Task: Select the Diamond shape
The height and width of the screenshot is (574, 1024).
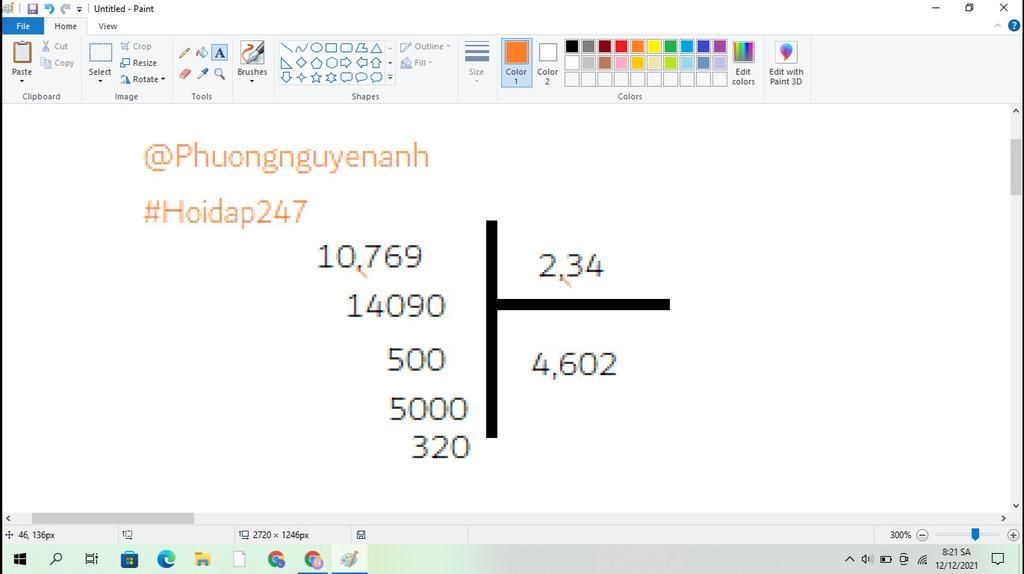Action: [301, 63]
